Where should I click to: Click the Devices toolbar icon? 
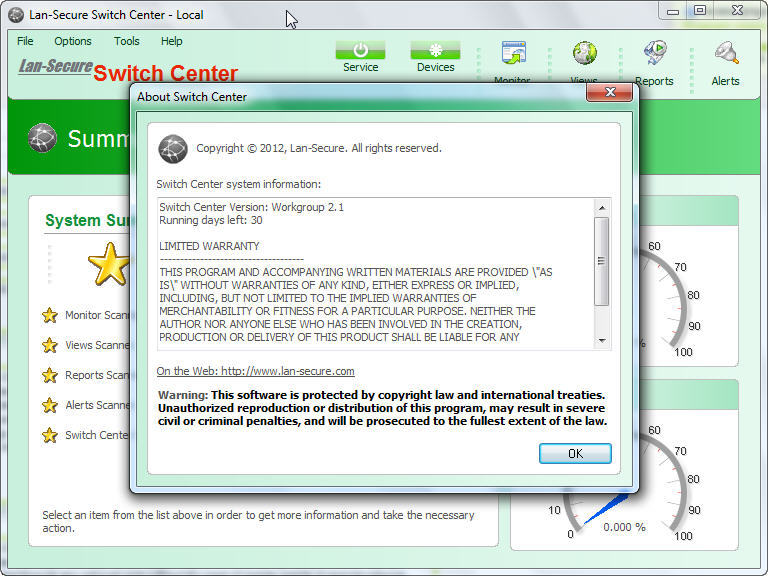point(435,50)
